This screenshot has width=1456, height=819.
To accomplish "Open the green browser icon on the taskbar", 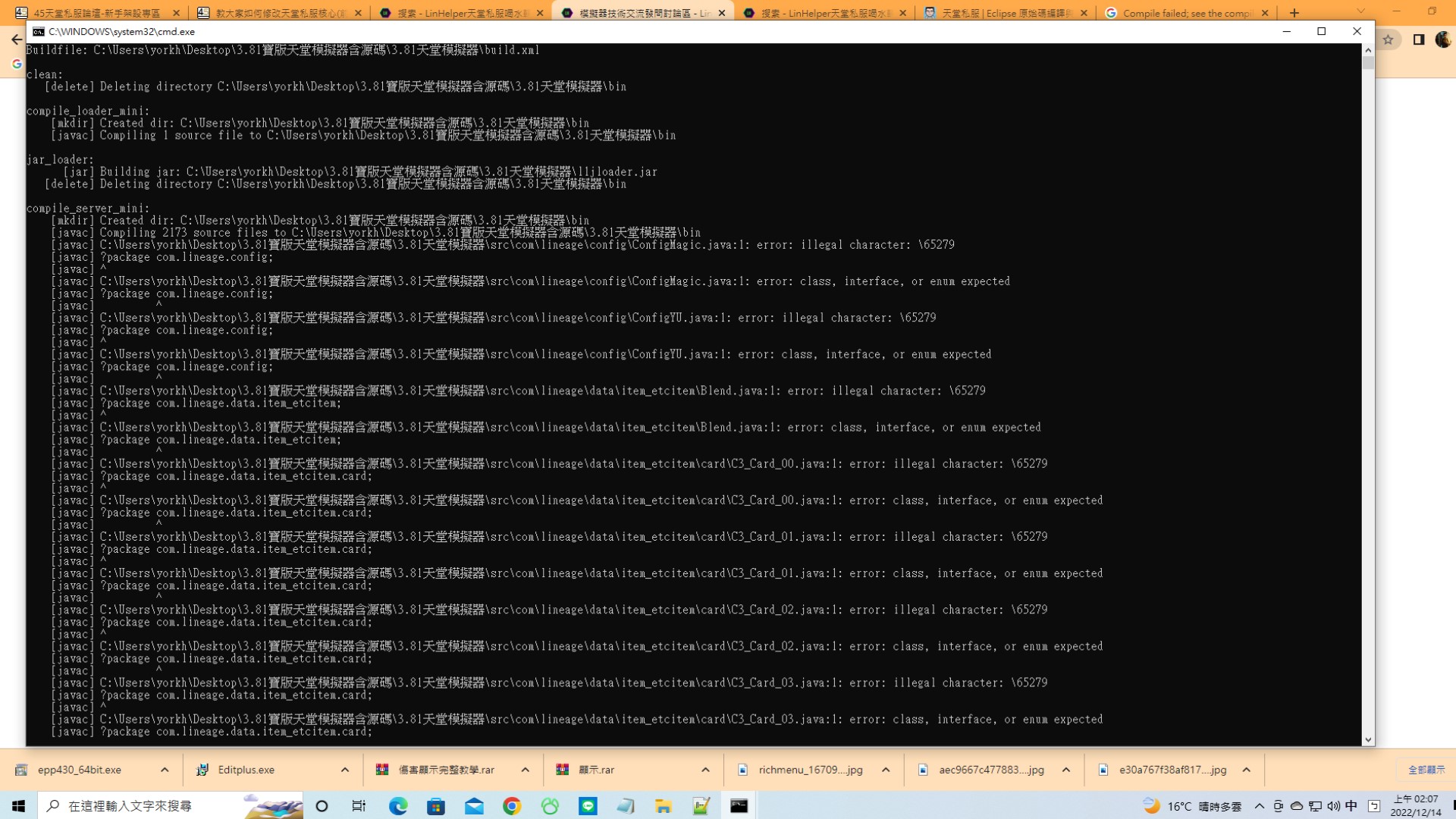I will (x=550, y=806).
